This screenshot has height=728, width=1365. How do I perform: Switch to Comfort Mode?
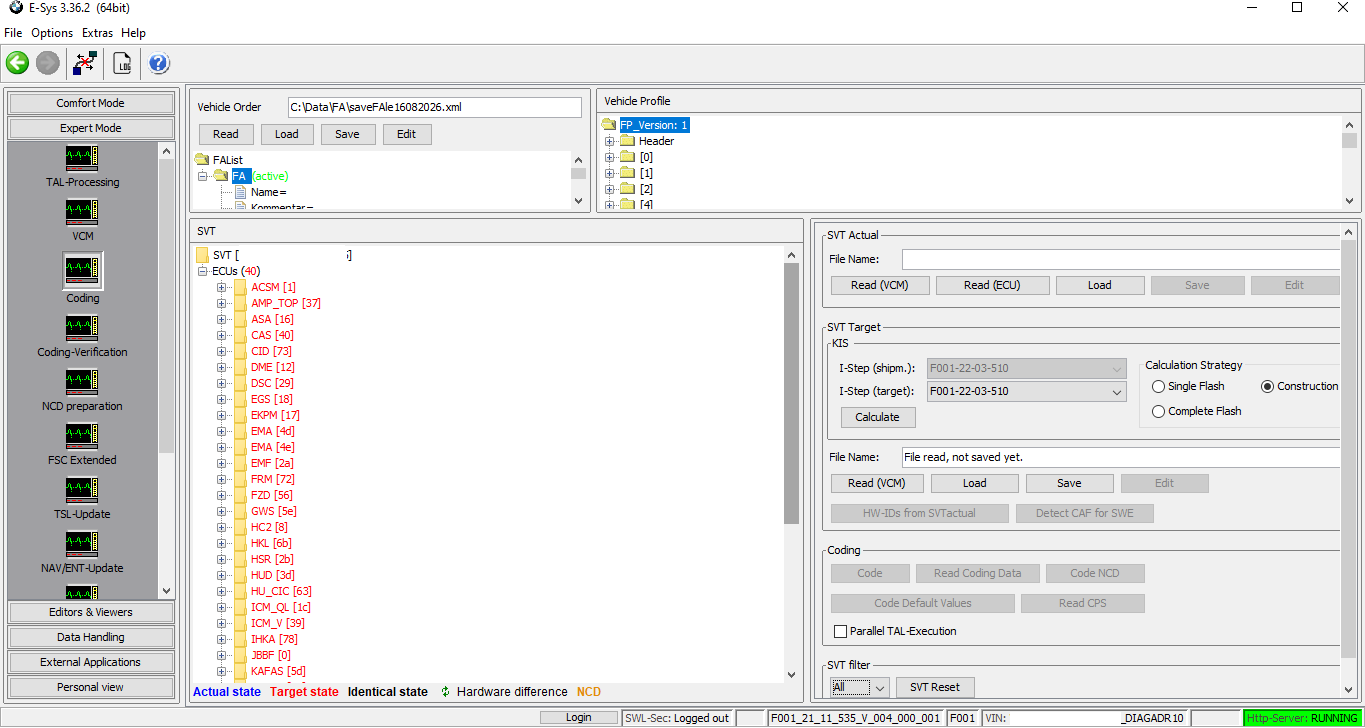click(91, 103)
